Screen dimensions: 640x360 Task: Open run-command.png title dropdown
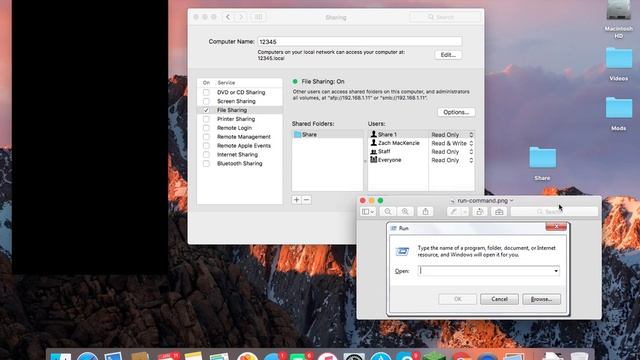click(x=511, y=200)
